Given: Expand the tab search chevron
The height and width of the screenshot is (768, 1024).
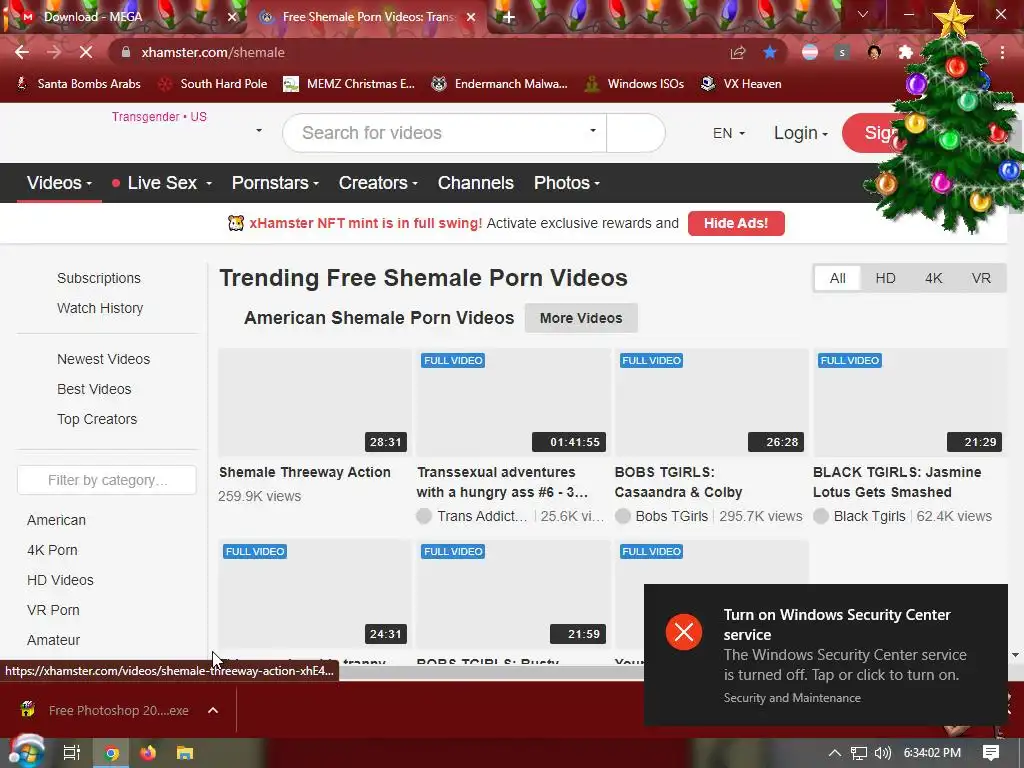Looking at the screenshot, I should click(x=863, y=14).
